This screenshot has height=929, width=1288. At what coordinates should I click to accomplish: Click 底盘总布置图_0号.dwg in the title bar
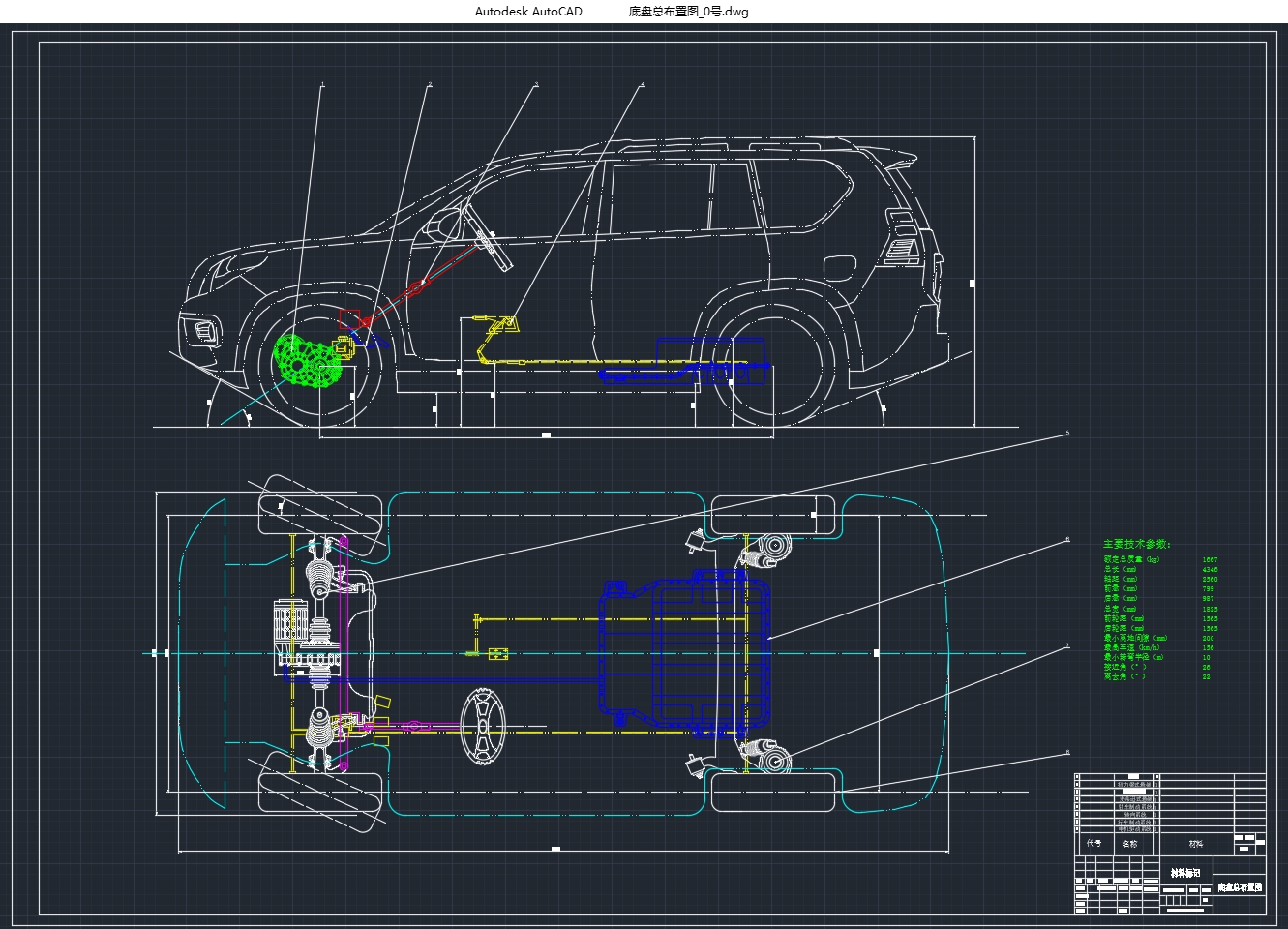pyautogui.click(x=689, y=12)
